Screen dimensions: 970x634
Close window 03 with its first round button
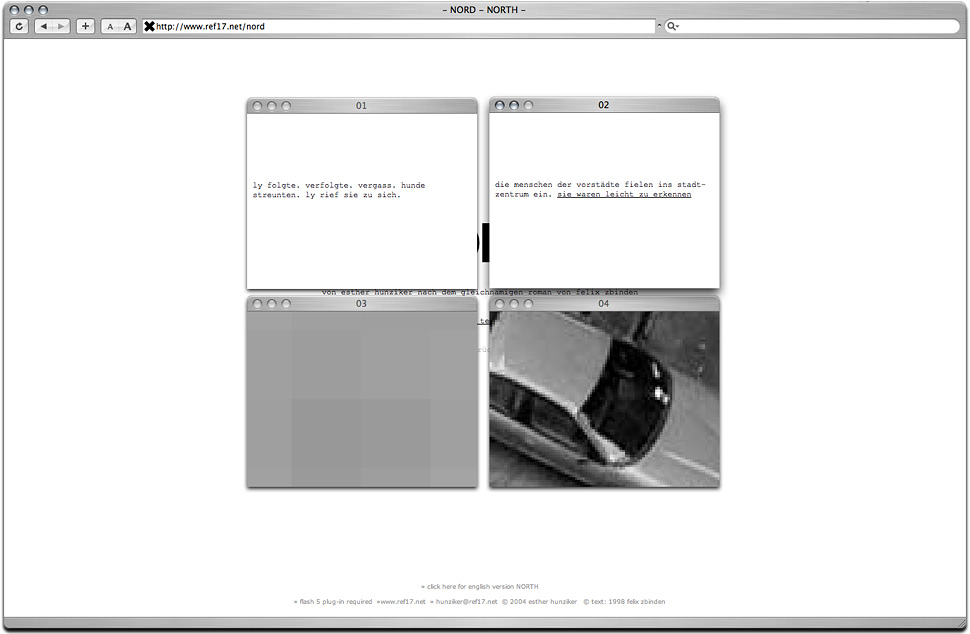257,303
